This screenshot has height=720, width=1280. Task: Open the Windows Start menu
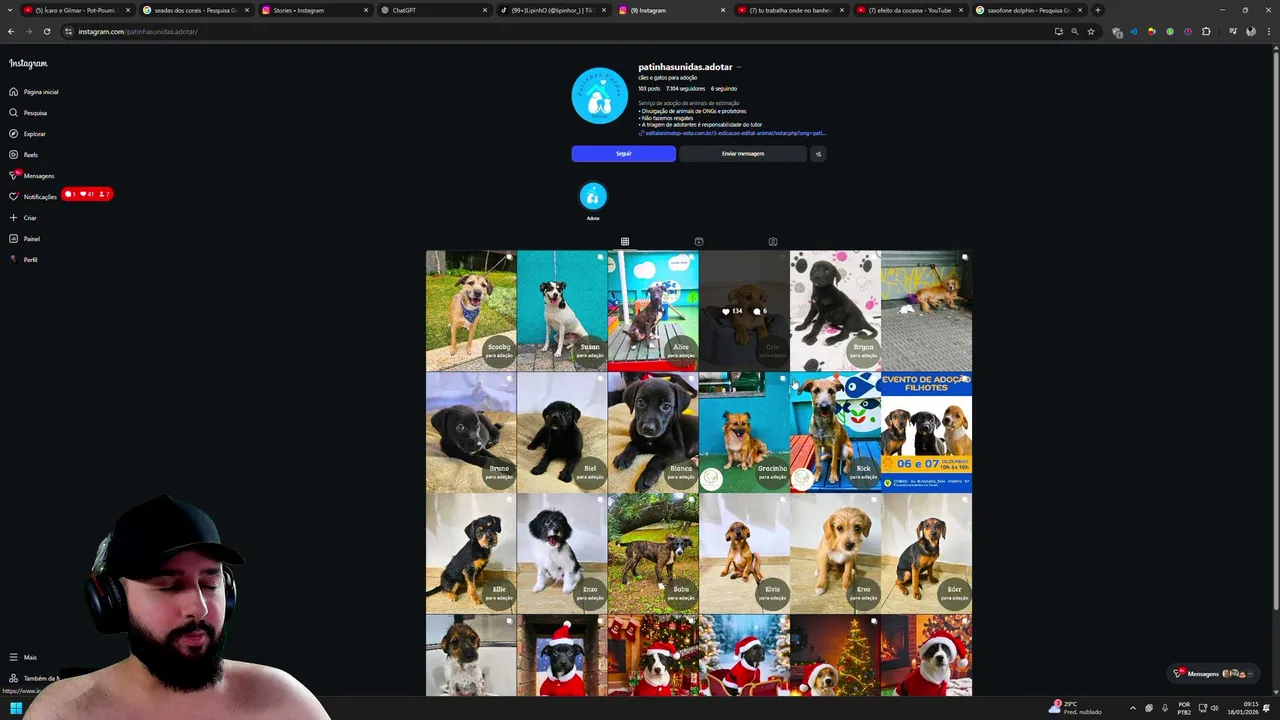coord(16,708)
